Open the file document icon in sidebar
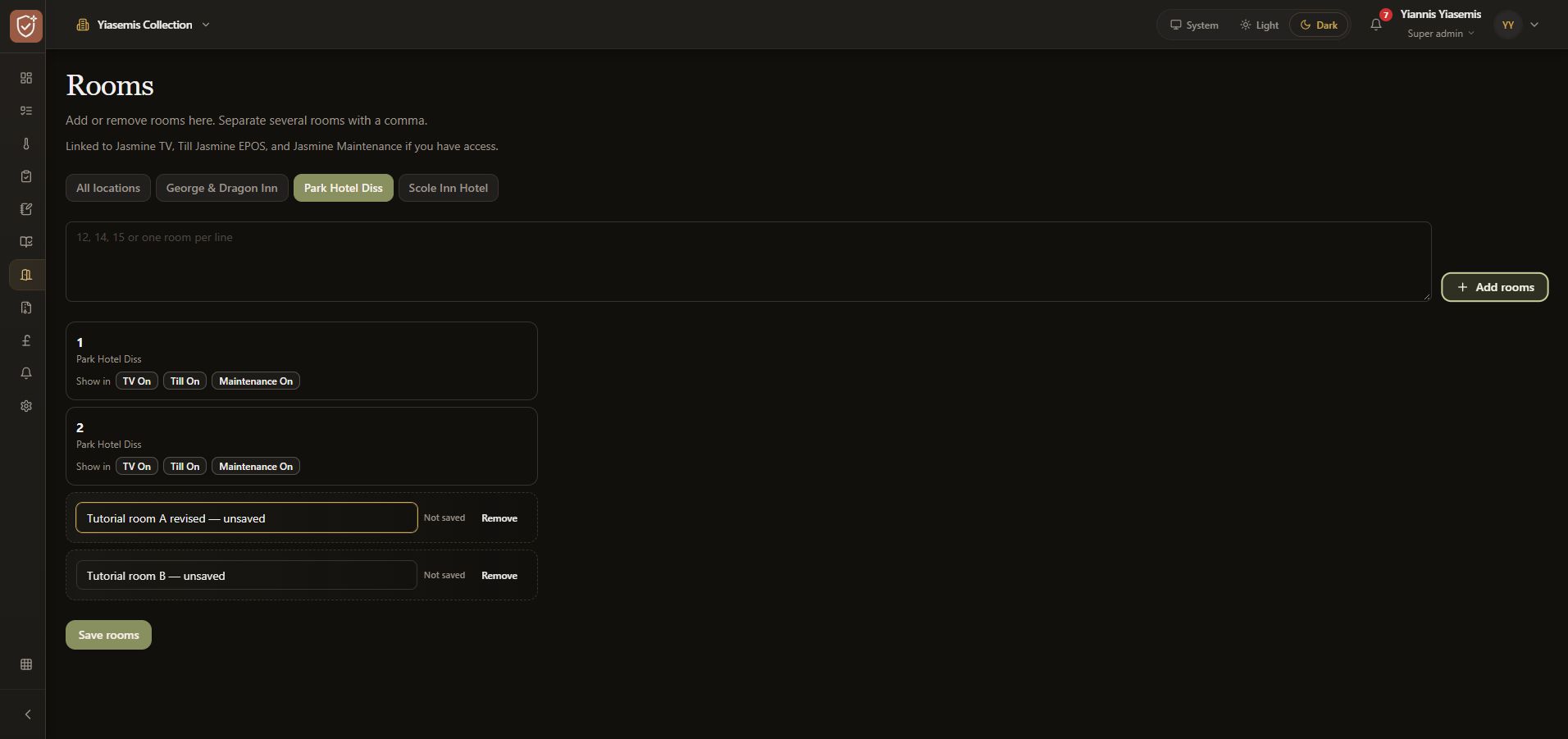This screenshot has width=1568, height=739. pos(26,308)
